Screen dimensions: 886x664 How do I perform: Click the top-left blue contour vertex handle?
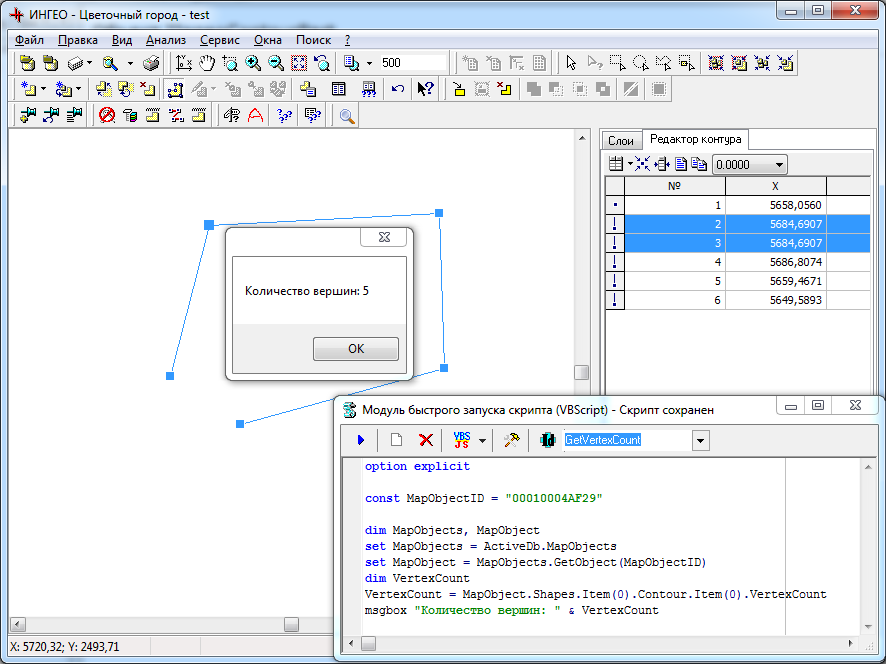[x=209, y=225]
